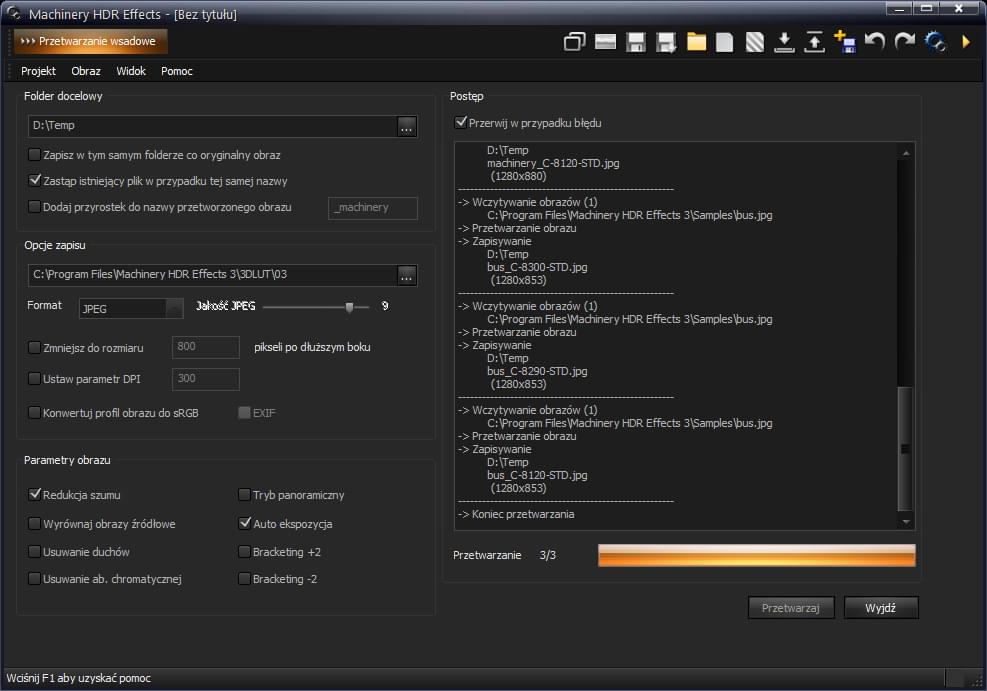Screen dimensions: 987x691
Task: Click the yellow play arrow icon
Action: click(966, 42)
